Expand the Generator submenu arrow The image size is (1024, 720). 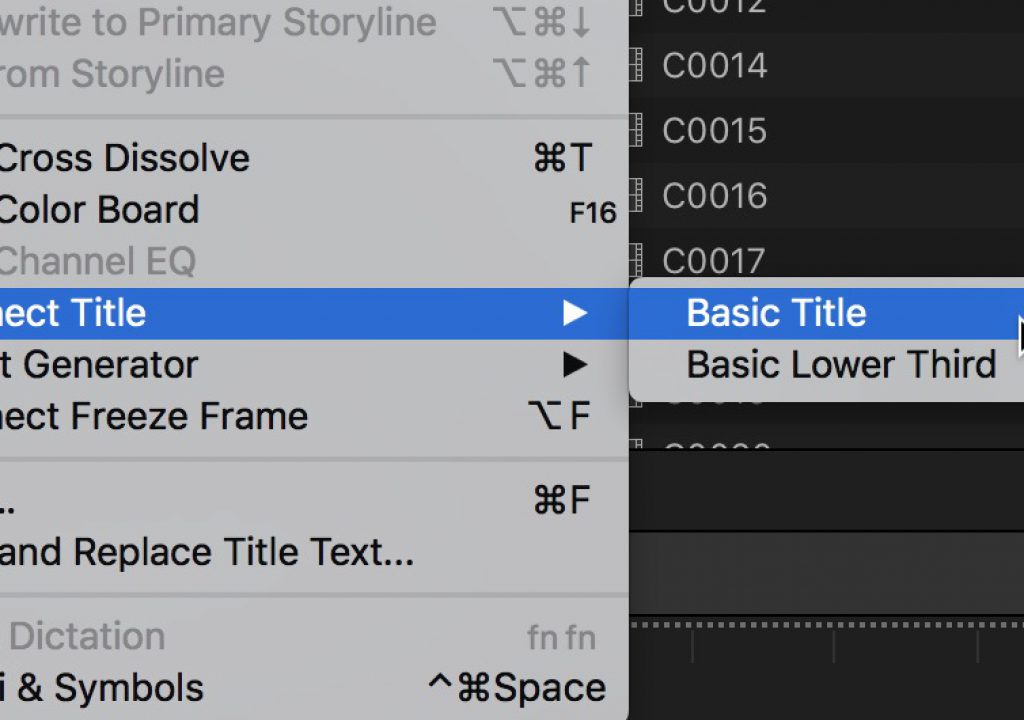pyautogui.click(x=575, y=365)
